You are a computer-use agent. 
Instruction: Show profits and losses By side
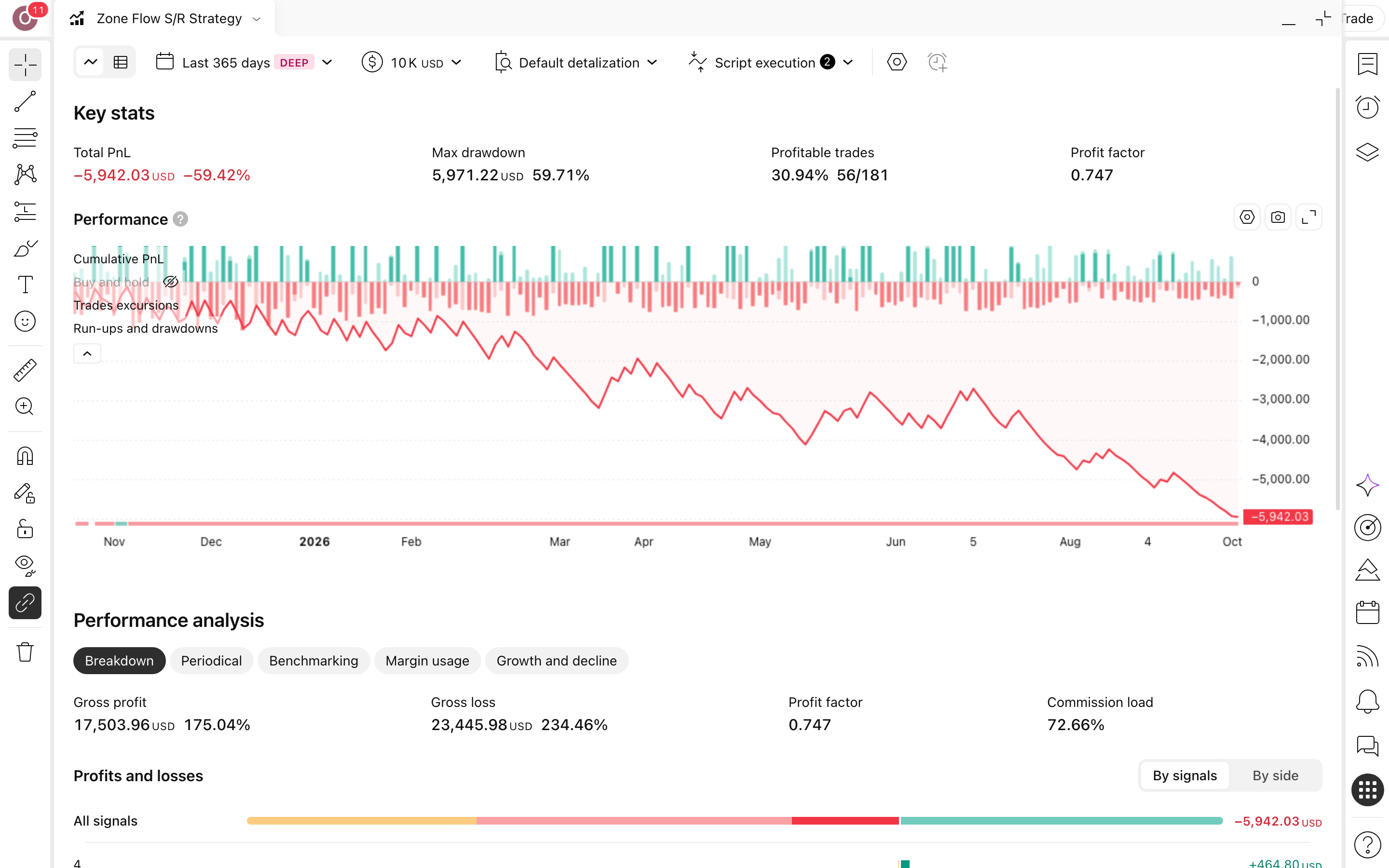(x=1275, y=775)
